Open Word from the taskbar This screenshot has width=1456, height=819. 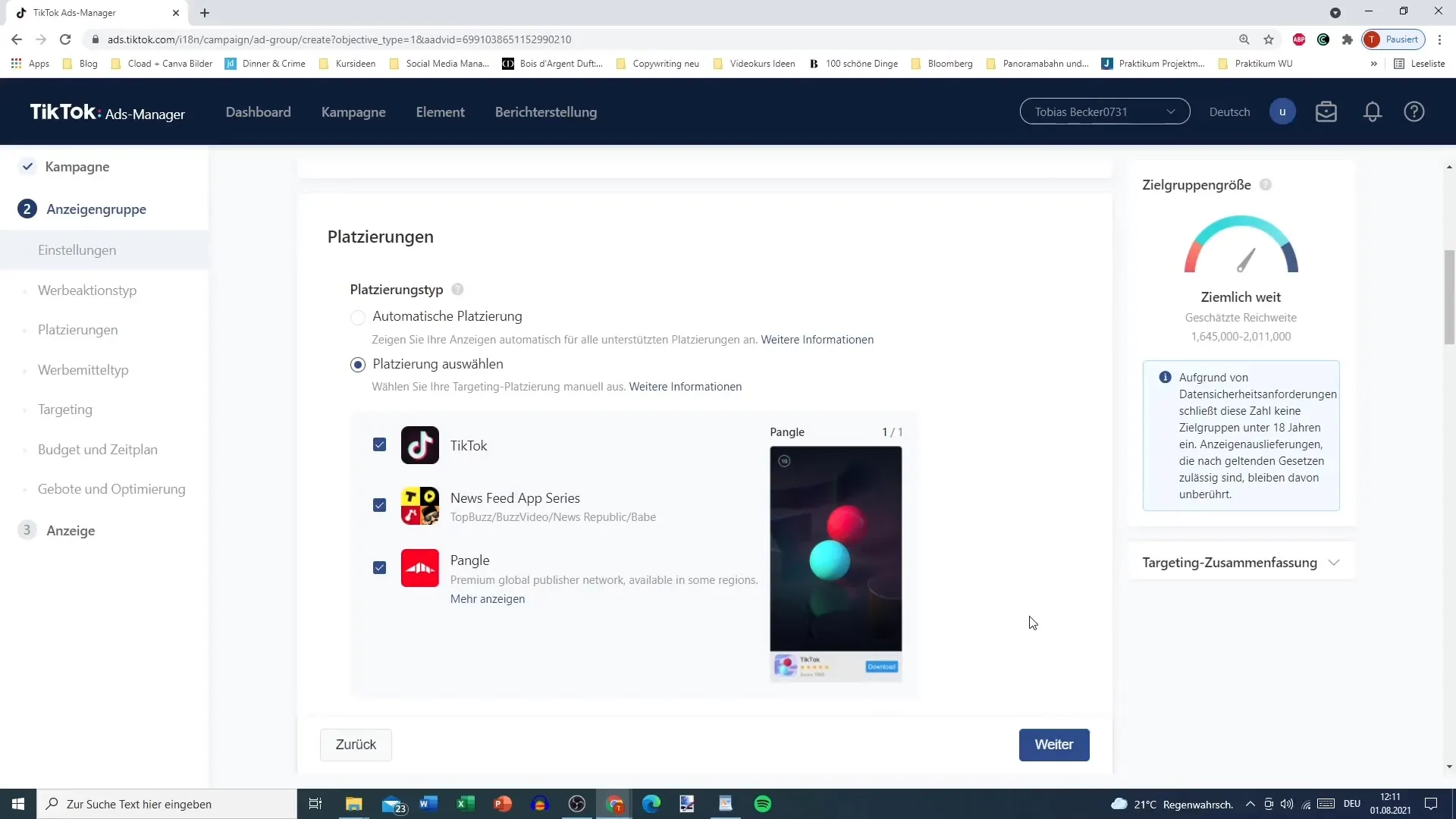coord(428,804)
